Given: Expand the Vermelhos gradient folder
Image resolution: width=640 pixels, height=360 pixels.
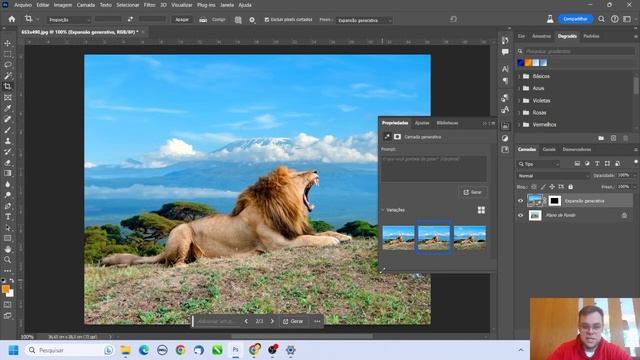Looking at the screenshot, I should point(519,124).
